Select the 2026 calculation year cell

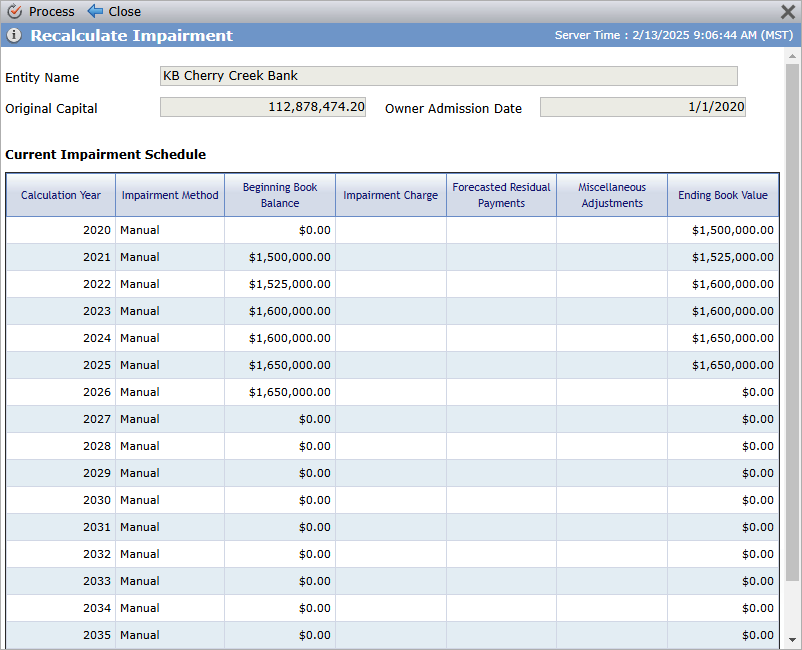coord(61,392)
